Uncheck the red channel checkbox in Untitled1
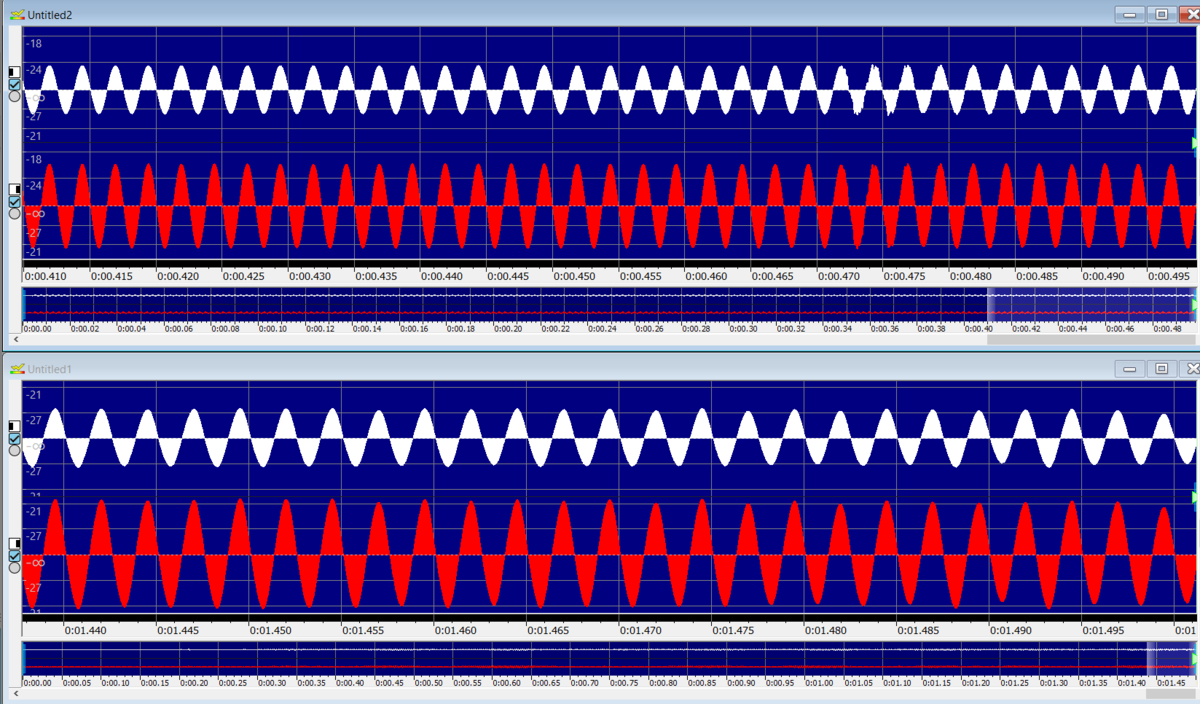The image size is (1200, 704). (14, 556)
